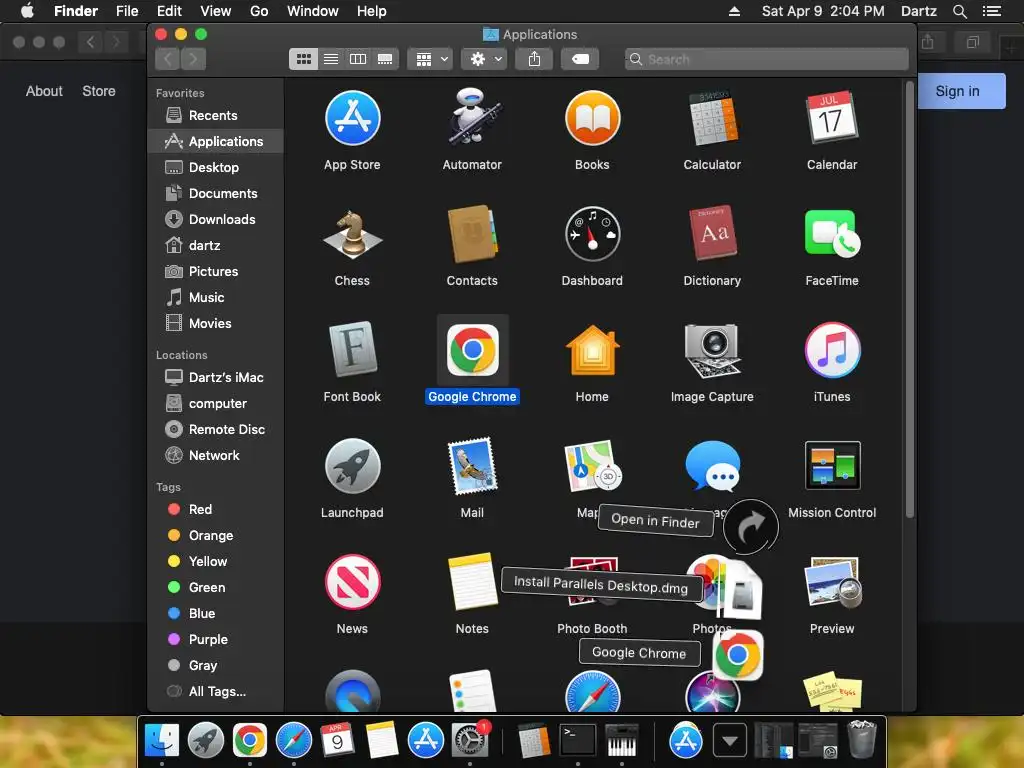This screenshot has height=768, width=1024.
Task: Switch to list view in Finder toolbar
Action: (331, 59)
